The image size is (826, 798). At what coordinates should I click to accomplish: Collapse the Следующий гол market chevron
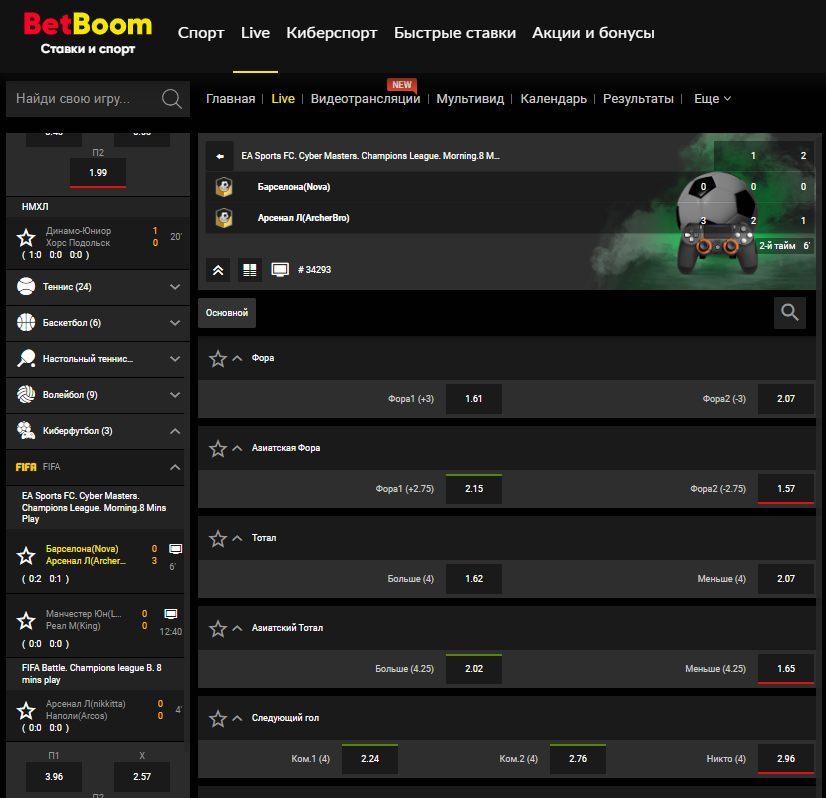[237, 718]
